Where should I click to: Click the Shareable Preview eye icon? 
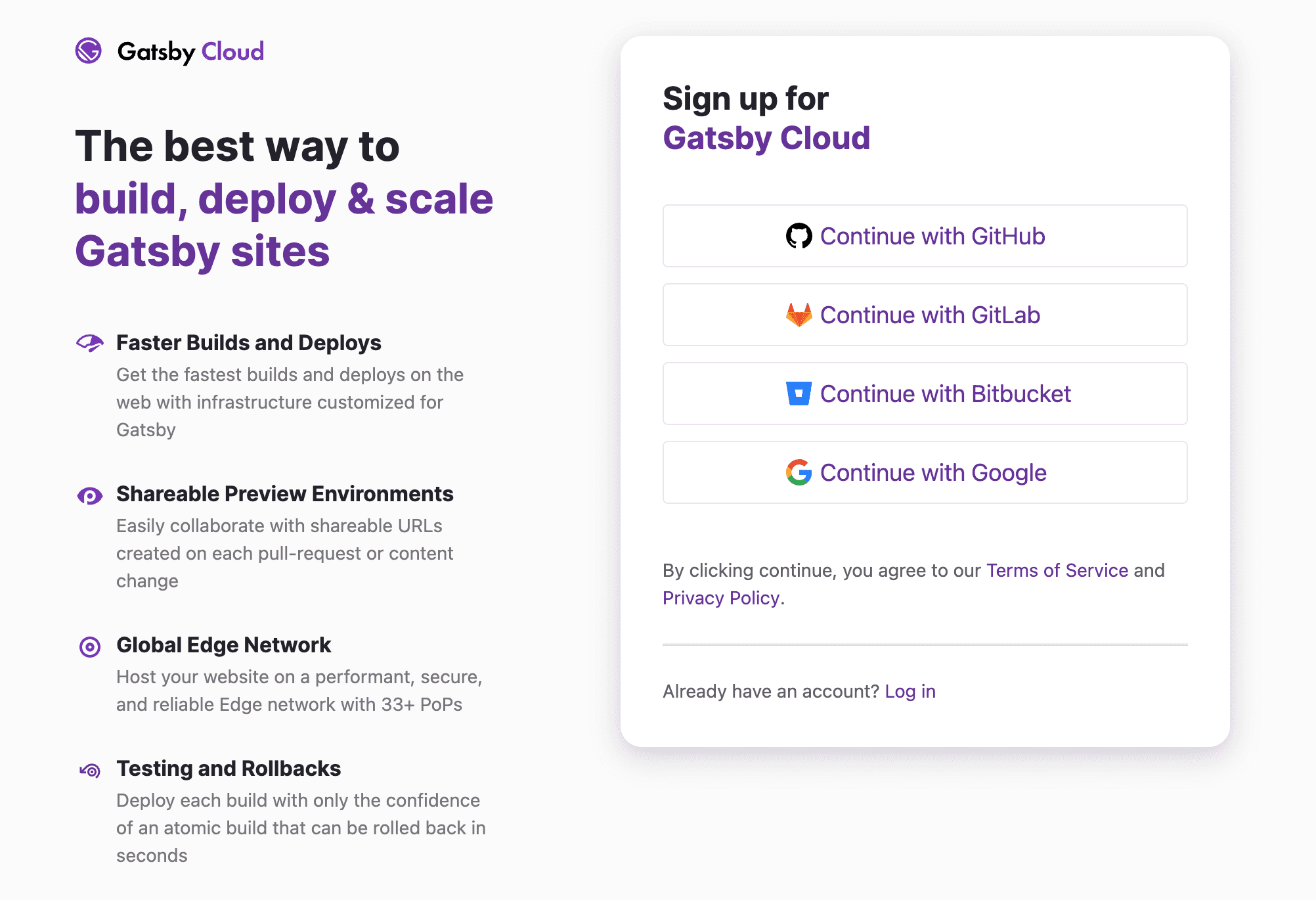coord(90,496)
